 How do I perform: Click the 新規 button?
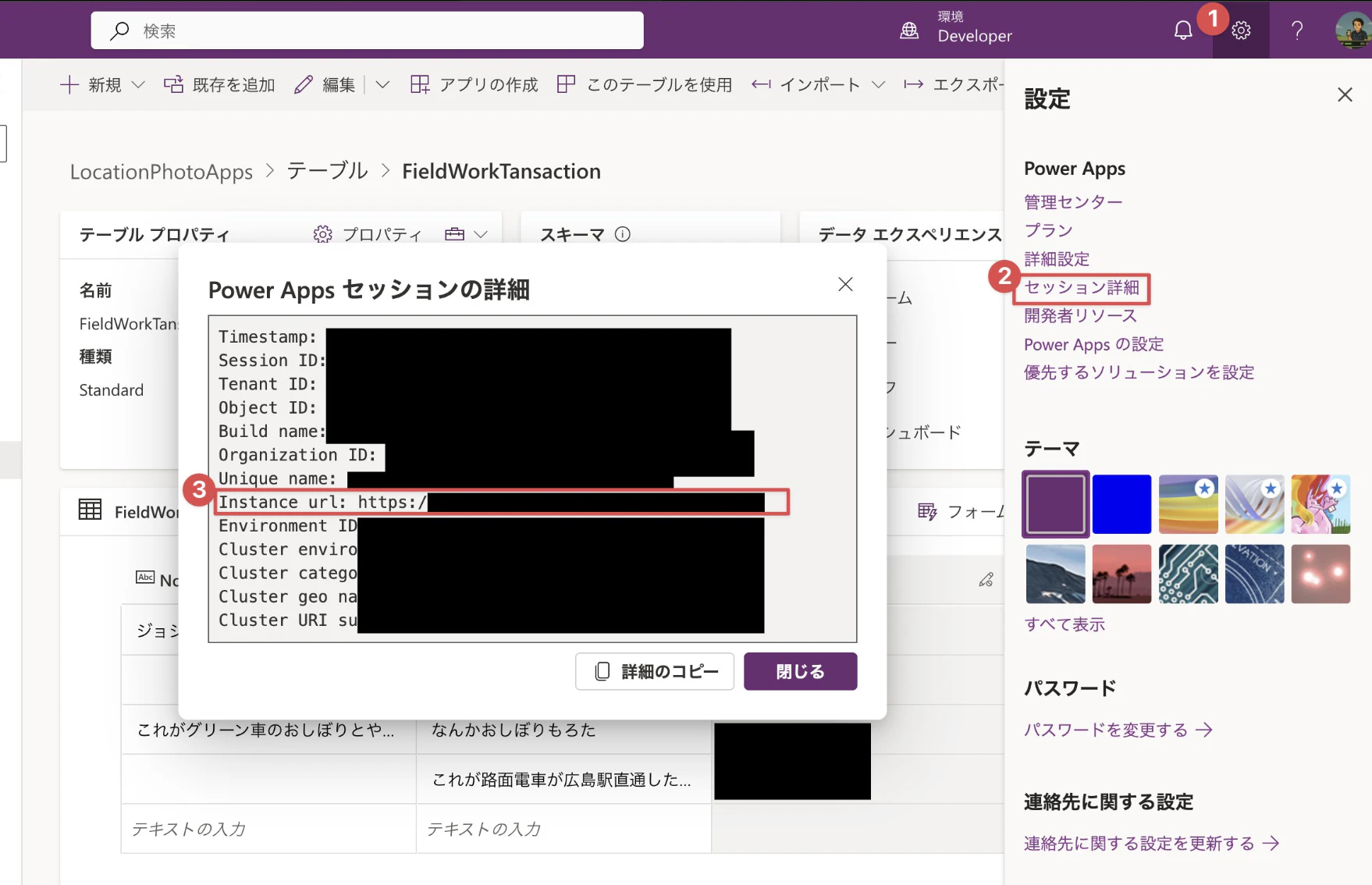click(x=91, y=84)
